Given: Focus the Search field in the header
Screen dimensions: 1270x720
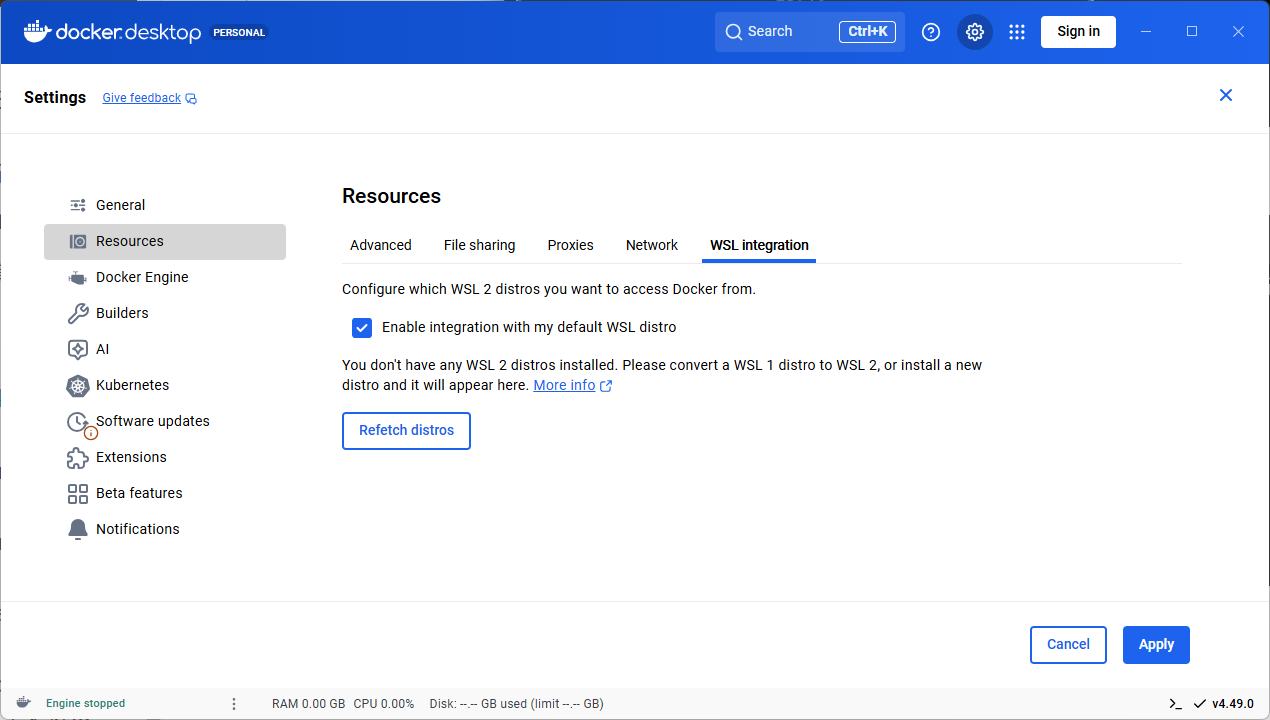Looking at the screenshot, I should point(810,32).
